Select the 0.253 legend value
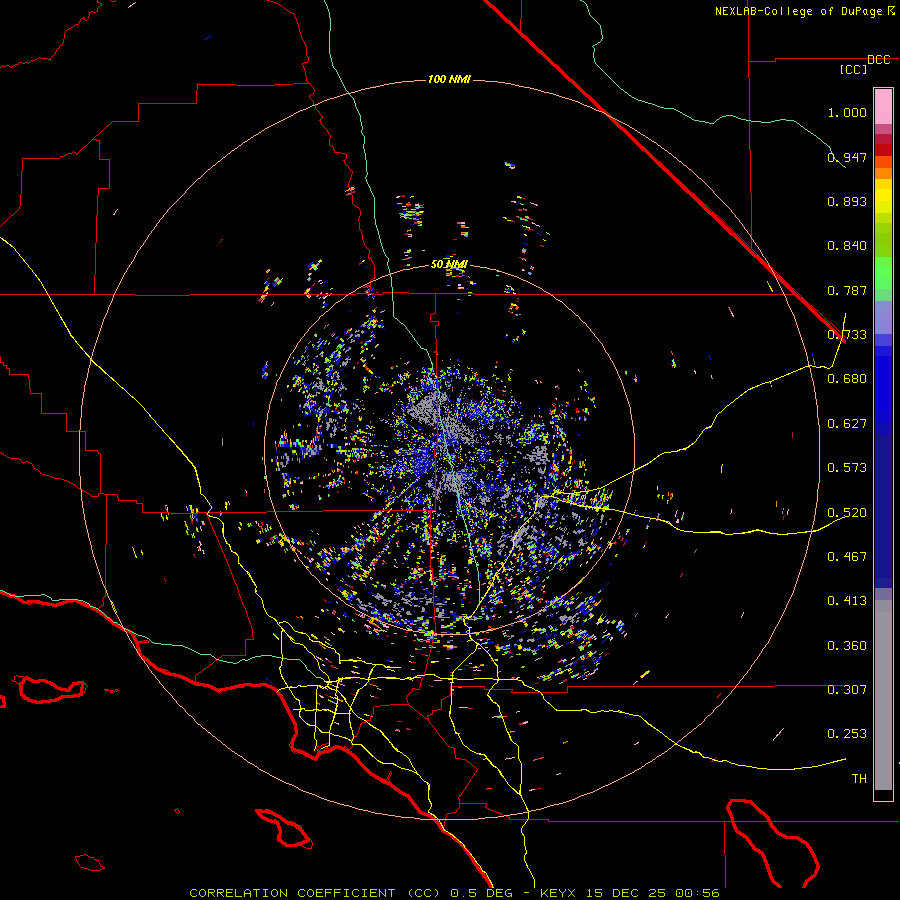 (847, 734)
